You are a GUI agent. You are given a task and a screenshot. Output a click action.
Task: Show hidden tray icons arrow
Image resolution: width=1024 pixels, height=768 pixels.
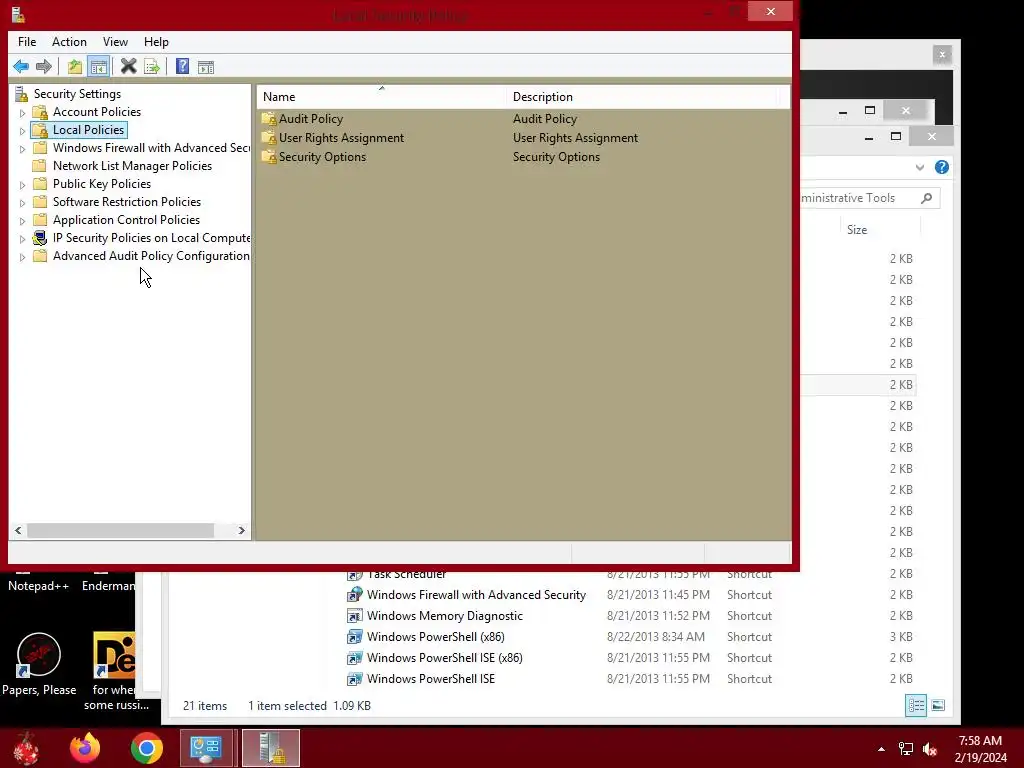point(882,749)
